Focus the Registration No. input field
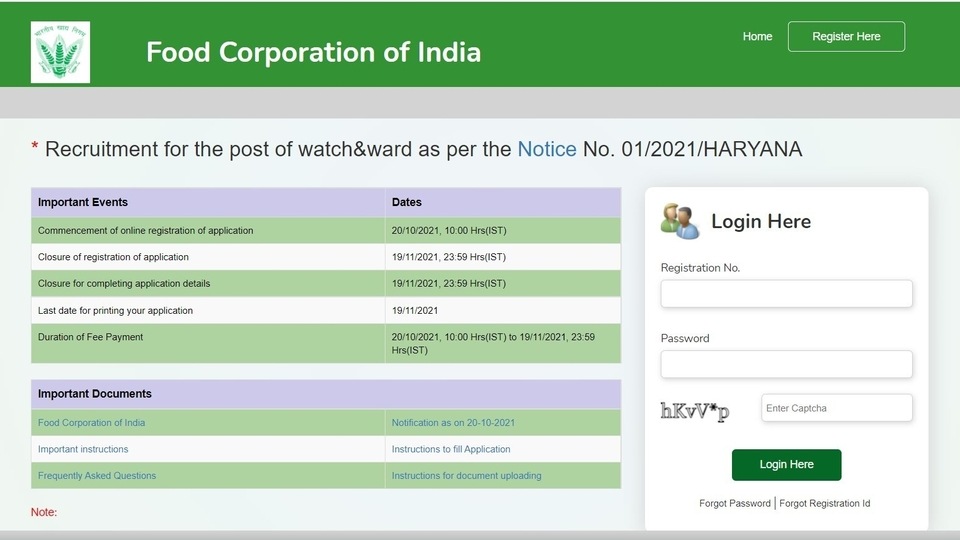Viewport: 960px width, 540px height. [x=786, y=294]
